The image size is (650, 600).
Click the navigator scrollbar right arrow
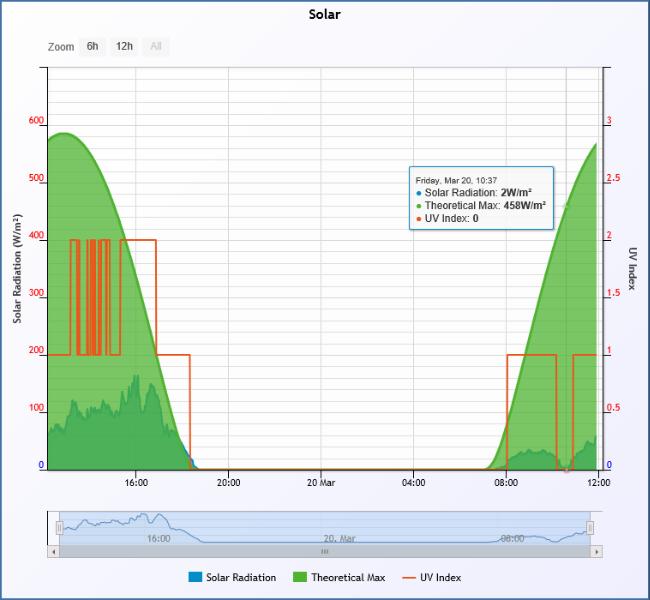point(596,551)
